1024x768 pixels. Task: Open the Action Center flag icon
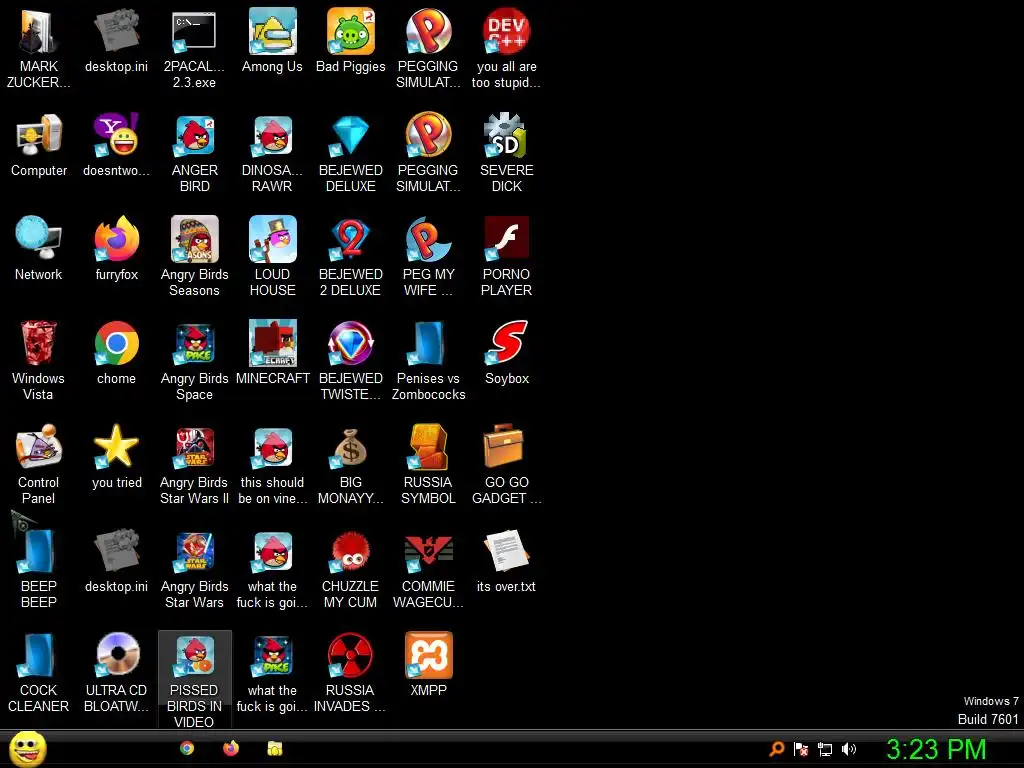(x=801, y=749)
